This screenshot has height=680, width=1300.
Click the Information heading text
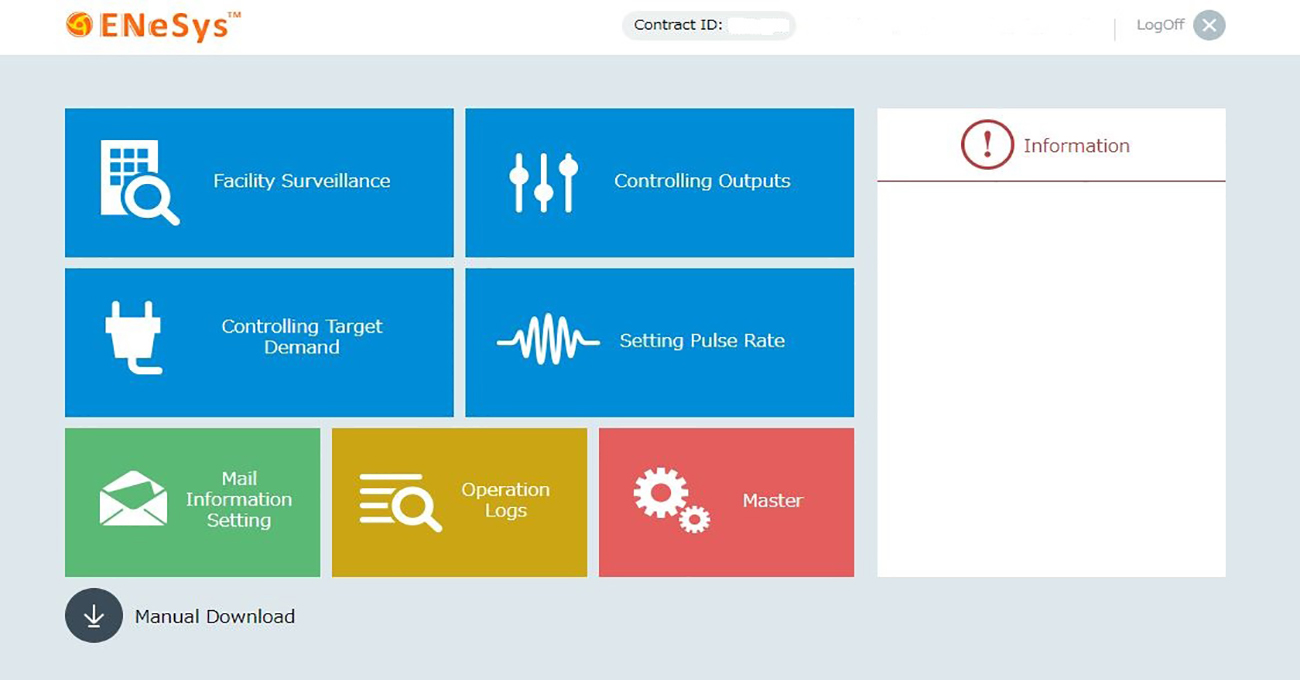click(1076, 146)
